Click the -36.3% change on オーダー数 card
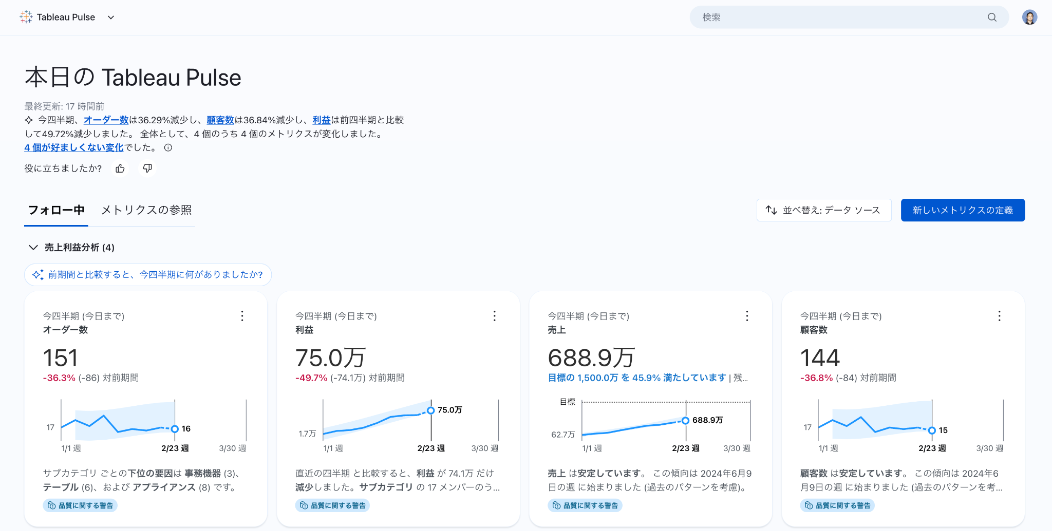1052x531 pixels. (59, 378)
